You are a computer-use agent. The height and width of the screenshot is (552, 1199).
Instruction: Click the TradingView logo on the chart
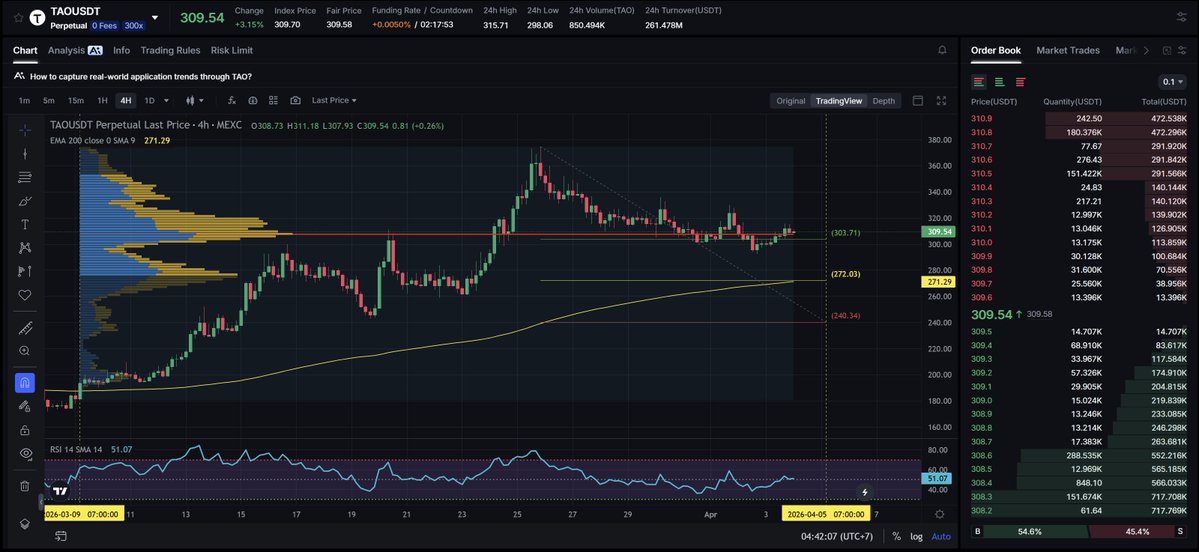pos(61,492)
